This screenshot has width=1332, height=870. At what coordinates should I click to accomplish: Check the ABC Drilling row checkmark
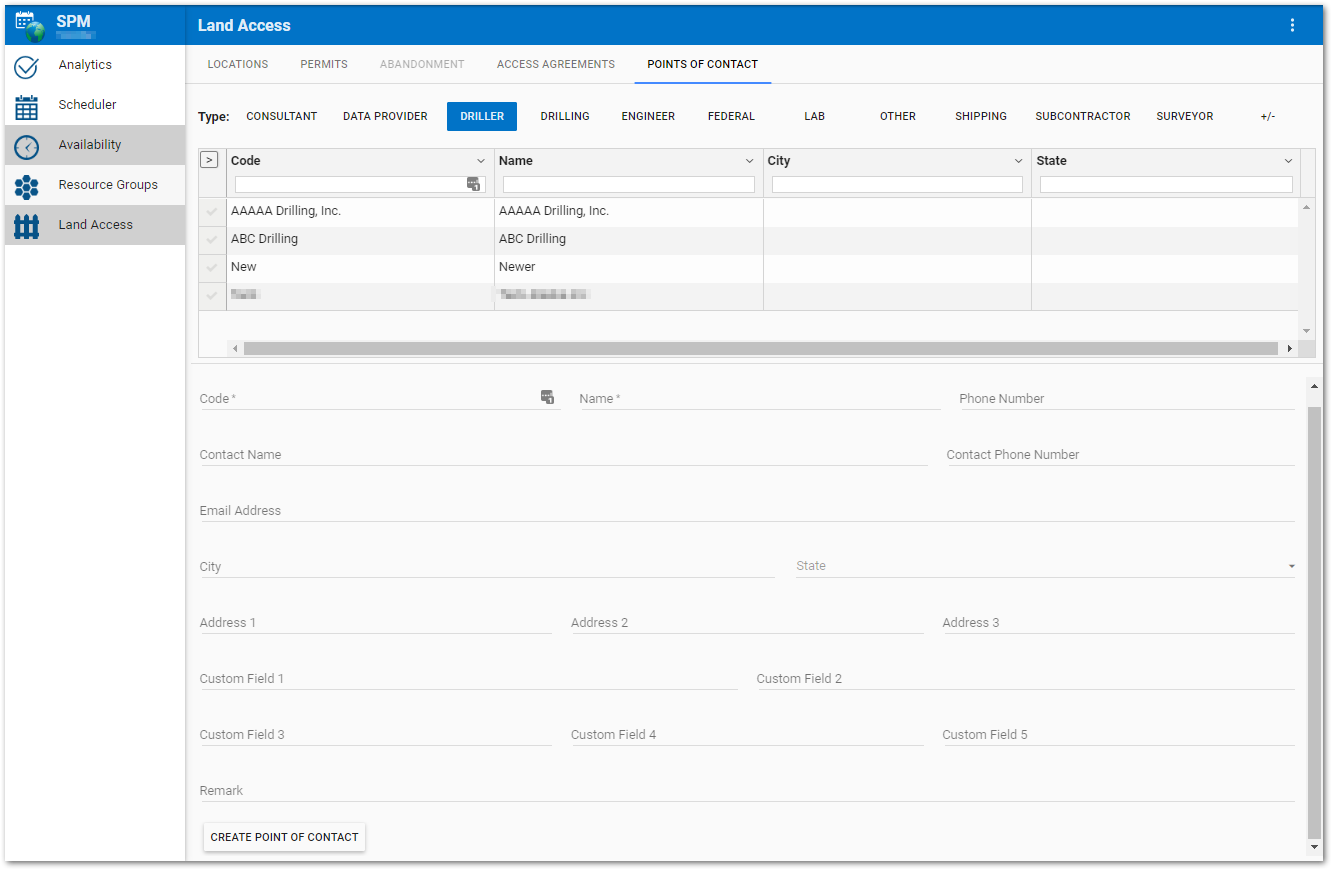[x=211, y=240]
